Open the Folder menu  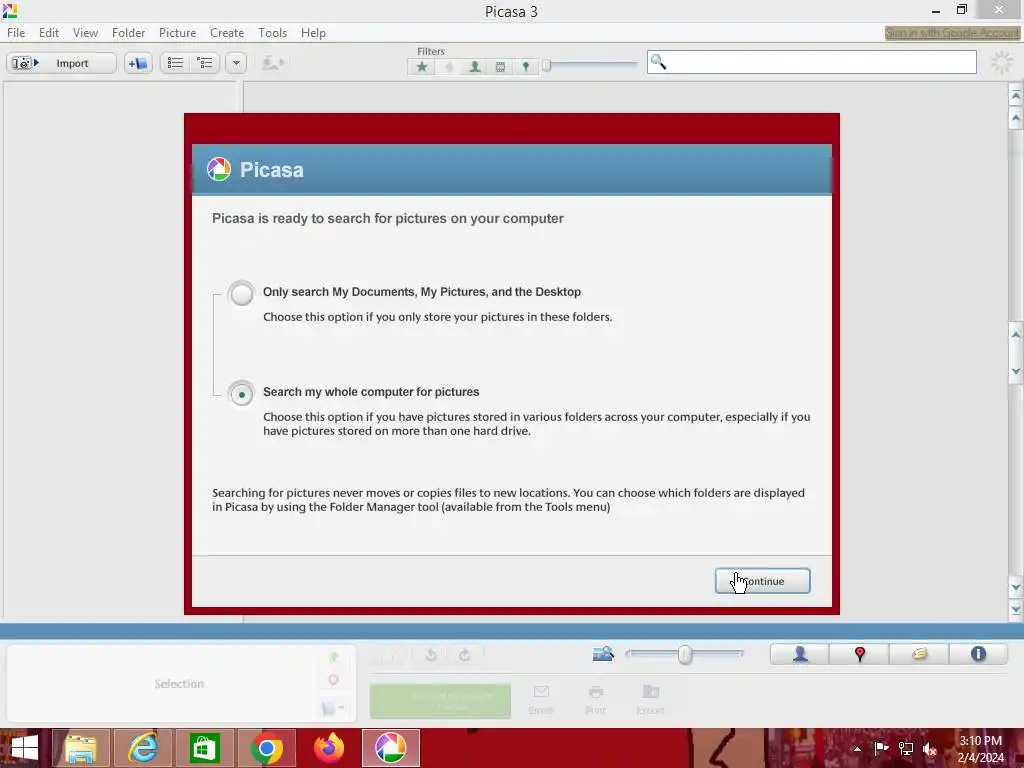point(128,33)
